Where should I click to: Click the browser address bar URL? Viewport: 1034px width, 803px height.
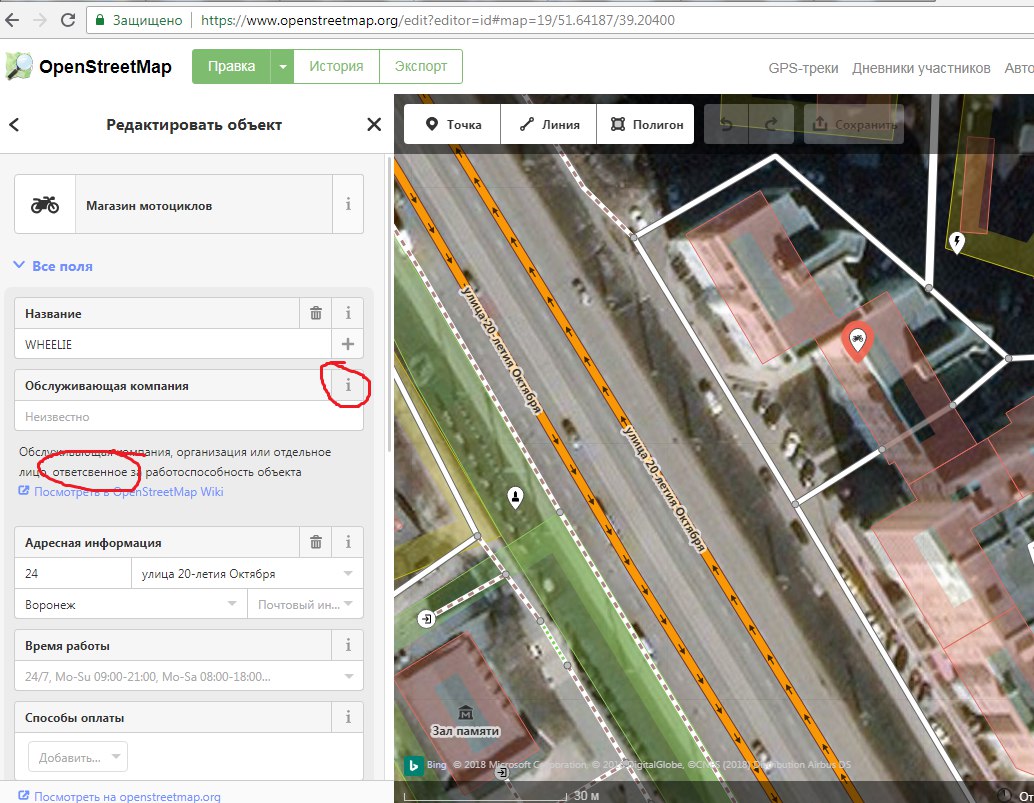point(438,20)
